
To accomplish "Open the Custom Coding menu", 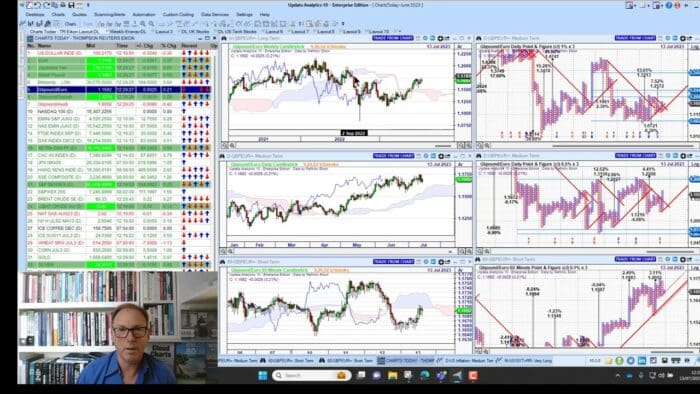I will 178,14.
